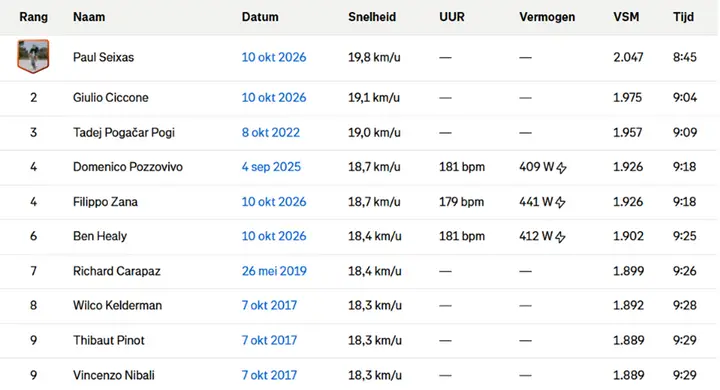Click power meter bolt icon beside 441 W
Viewport: 720px width, 390px height.
[x=560, y=202]
